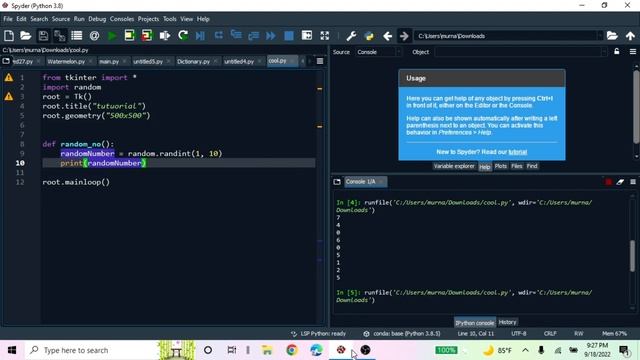640x360 pixels.
Task: Switch to Watermelon.py tab
Action: pyautogui.click(x=66, y=61)
